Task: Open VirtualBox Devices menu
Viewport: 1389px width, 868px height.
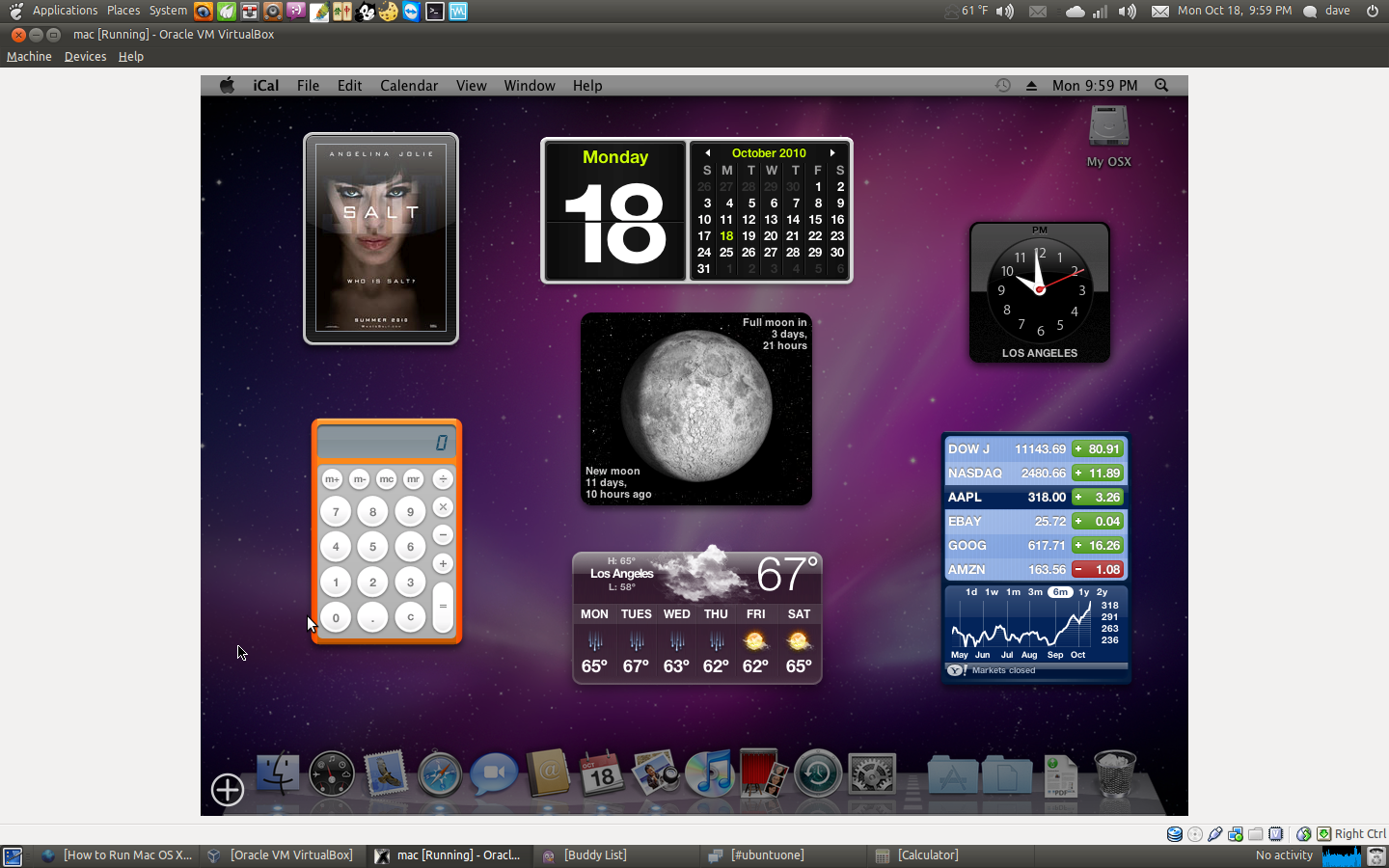Action: (85, 56)
